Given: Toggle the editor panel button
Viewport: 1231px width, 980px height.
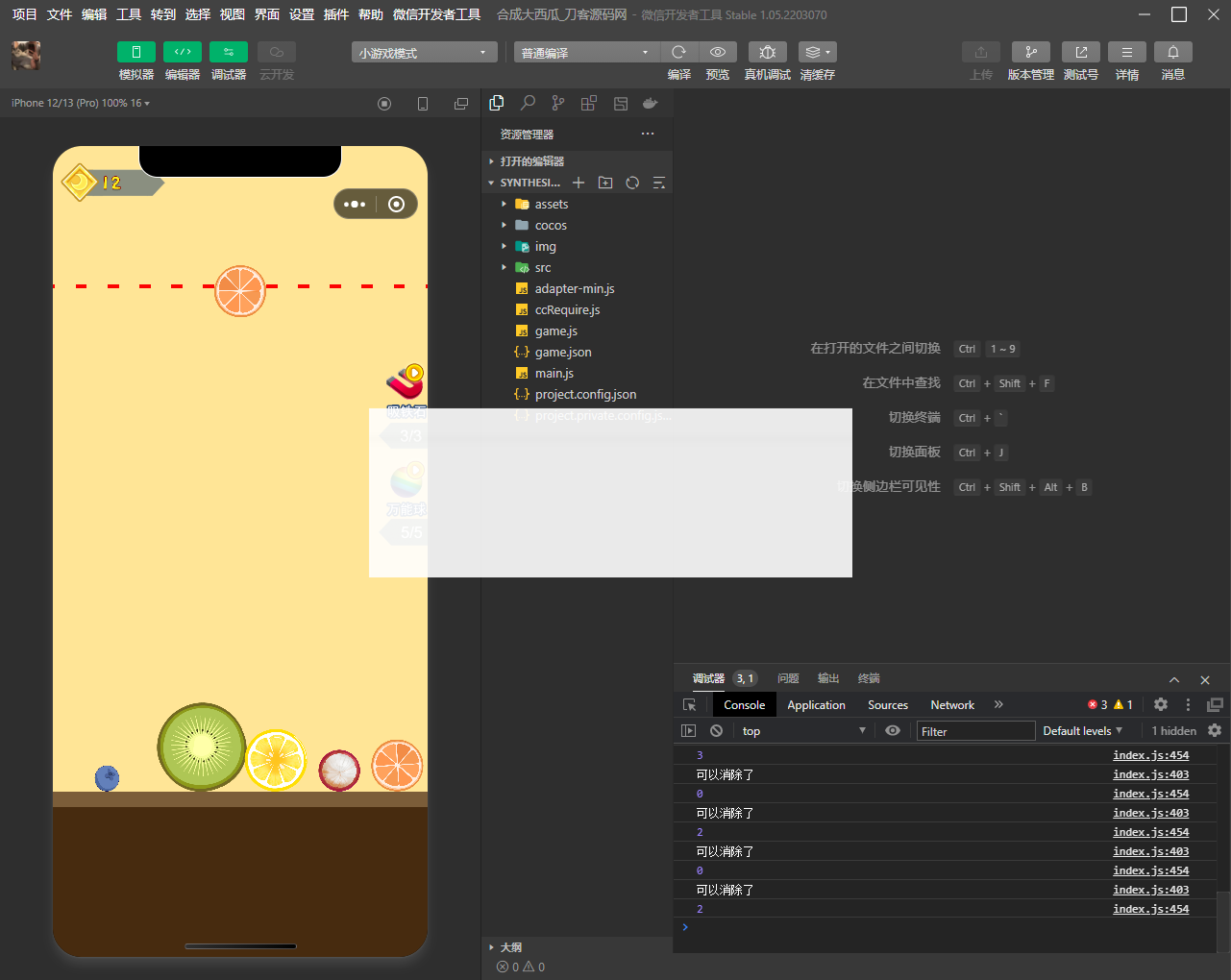Looking at the screenshot, I should 182,52.
